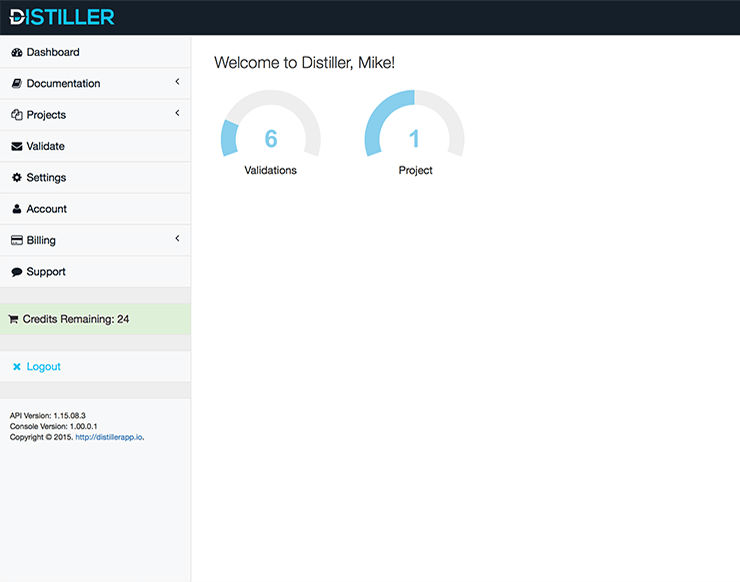Click the Support speech bubble icon

click(x=17, y=272)
